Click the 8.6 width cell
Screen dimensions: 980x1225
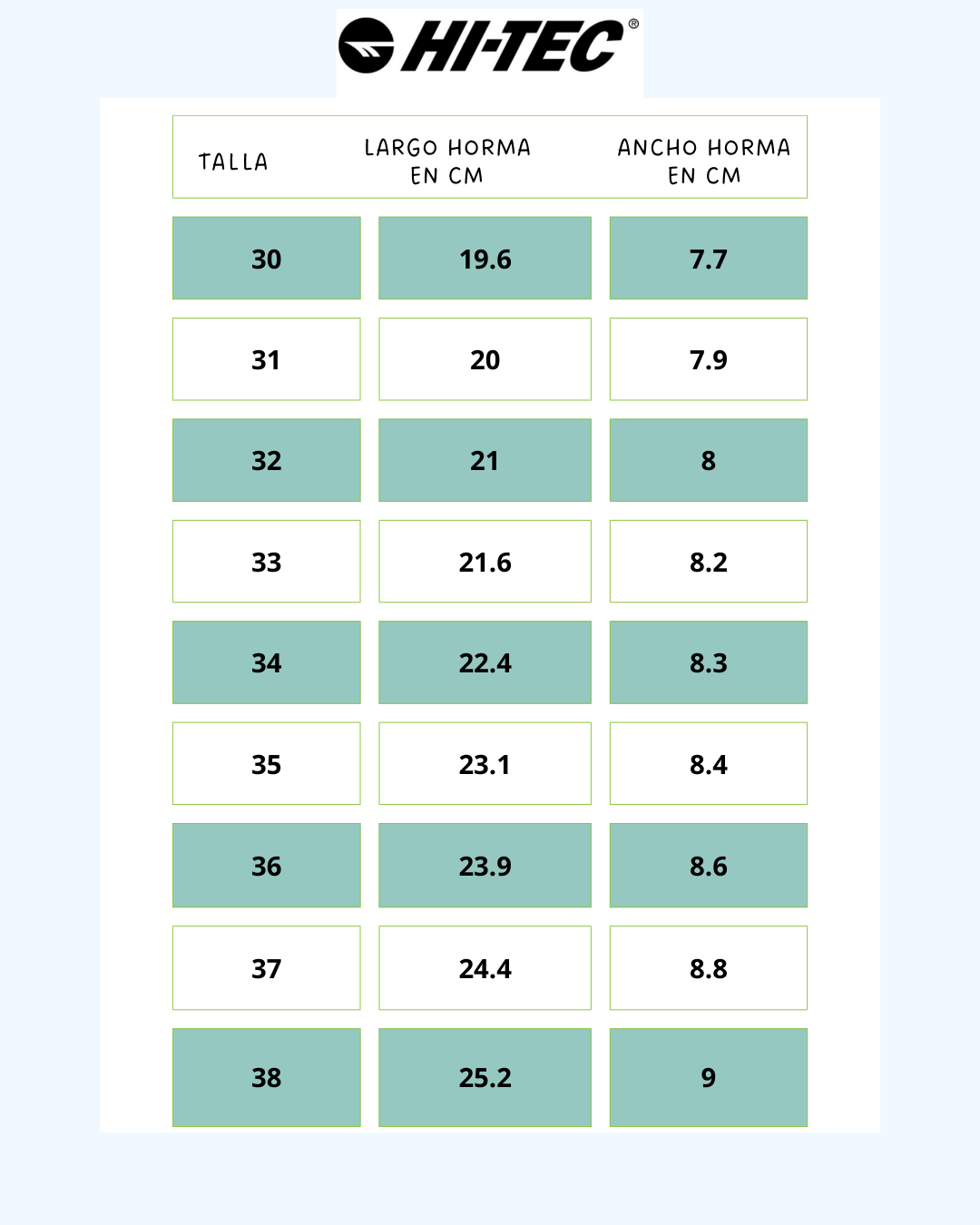tap(709, 866)
